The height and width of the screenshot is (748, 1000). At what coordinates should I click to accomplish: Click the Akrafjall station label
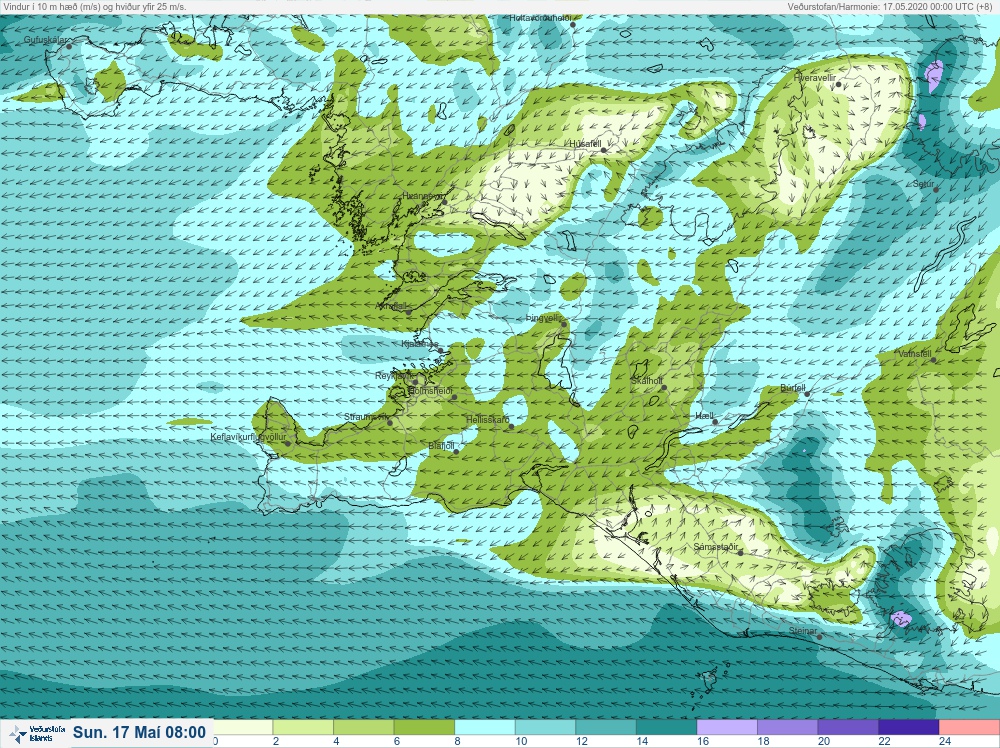click(x=391, y=306)
